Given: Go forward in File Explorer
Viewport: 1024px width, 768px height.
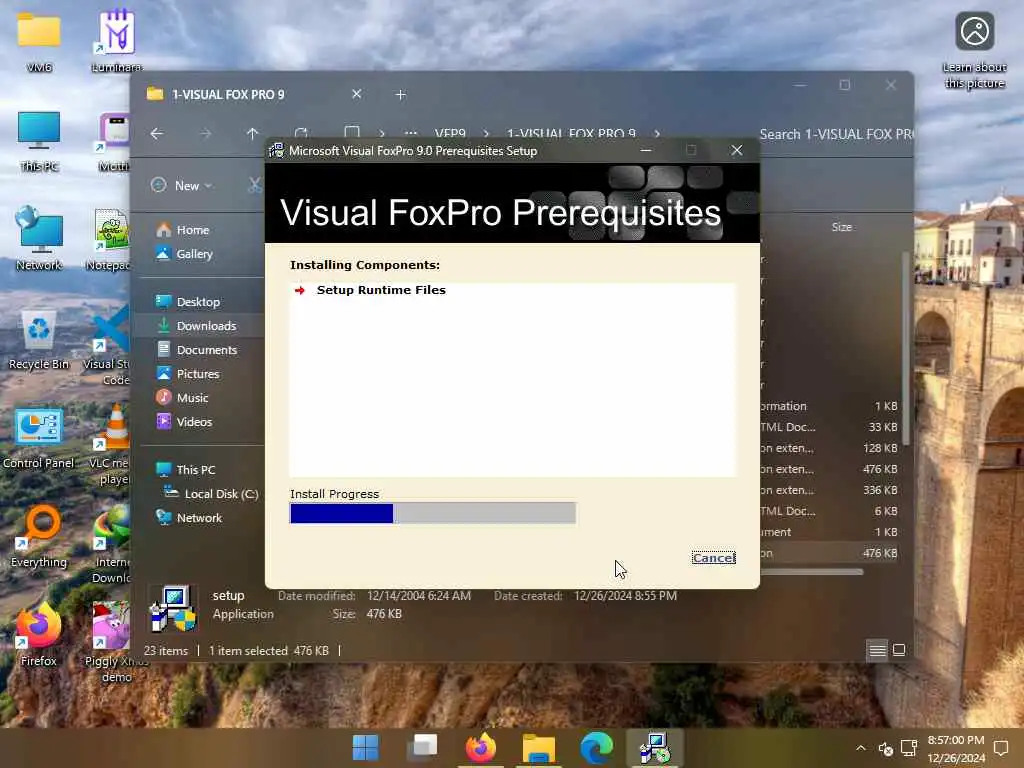Looking at the screenshot, I should pyautogui.click(x=205, y=134).
